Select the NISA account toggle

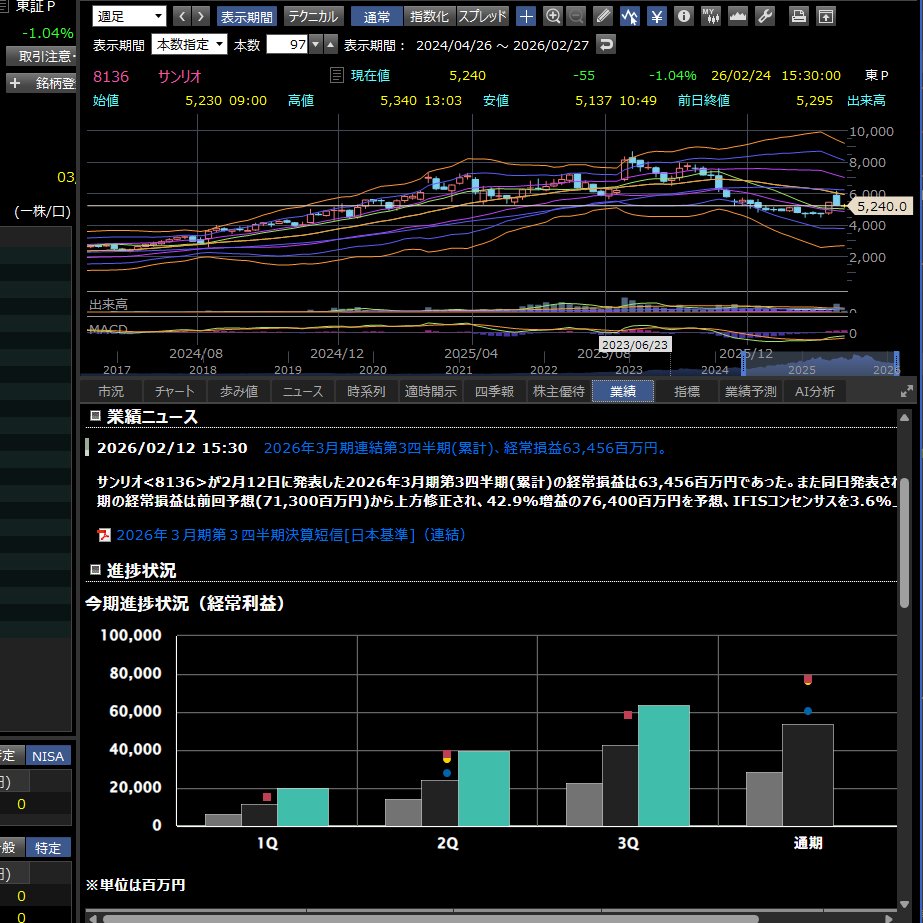click(x=48, y=756)
